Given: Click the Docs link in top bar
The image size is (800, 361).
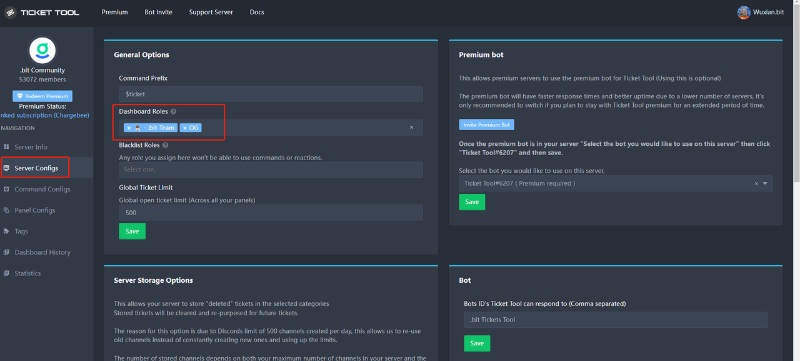Looking at the screenshot, I should click(257, 12).
